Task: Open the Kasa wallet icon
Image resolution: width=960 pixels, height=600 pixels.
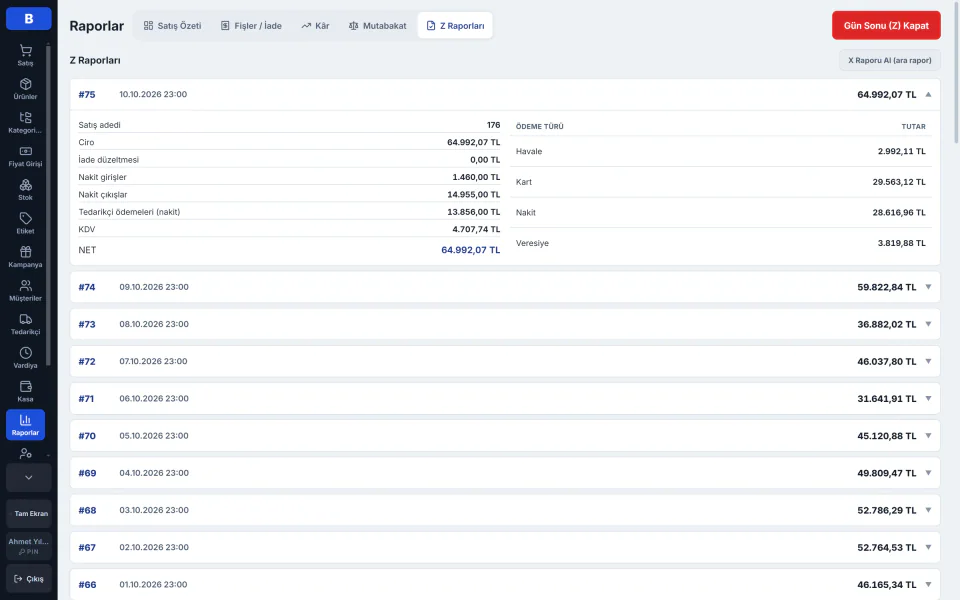Action: click(x=25, y=387)
